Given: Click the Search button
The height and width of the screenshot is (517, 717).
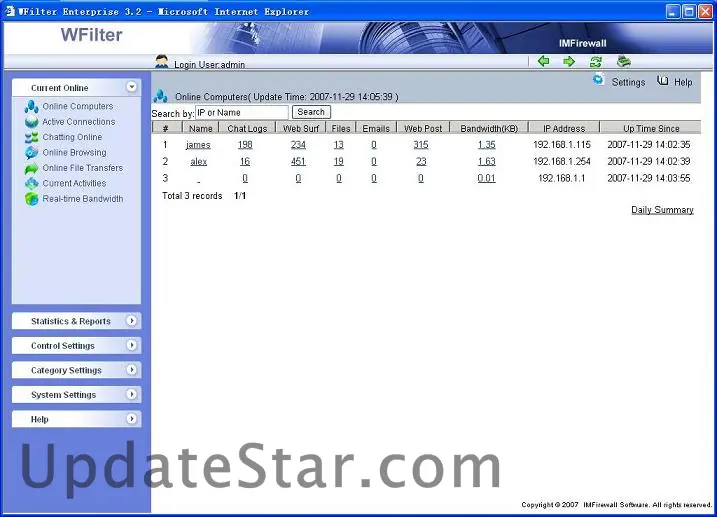Looking at the screenshot, I should 311,112.
